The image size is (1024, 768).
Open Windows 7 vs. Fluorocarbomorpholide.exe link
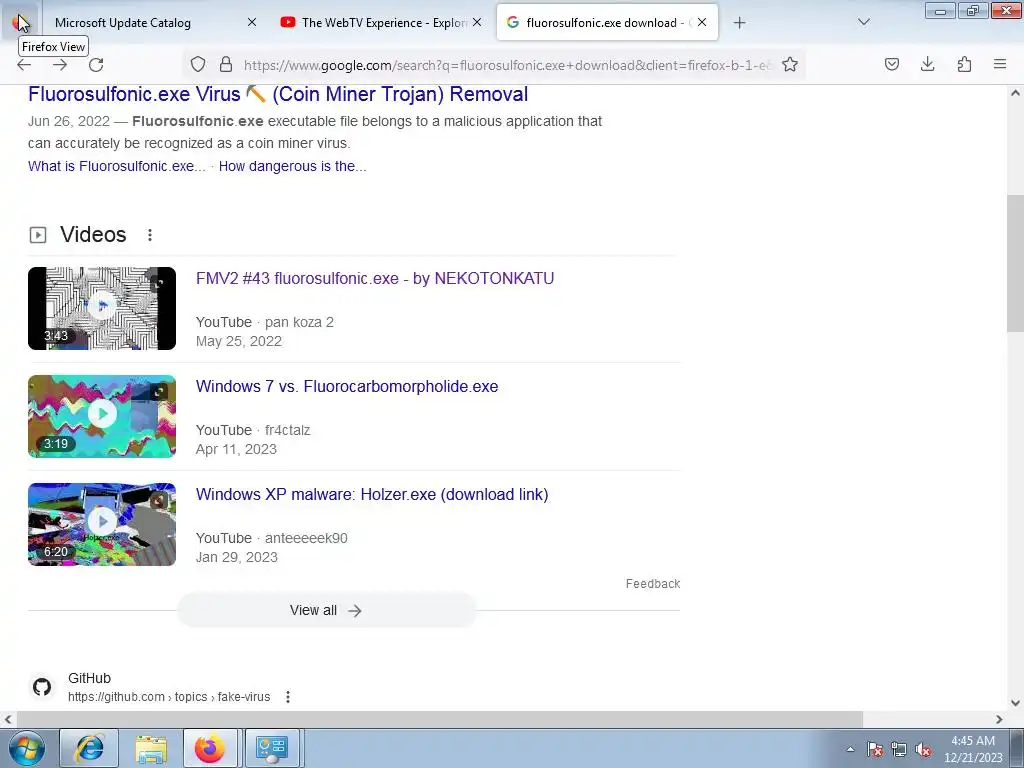coord(347,386)
